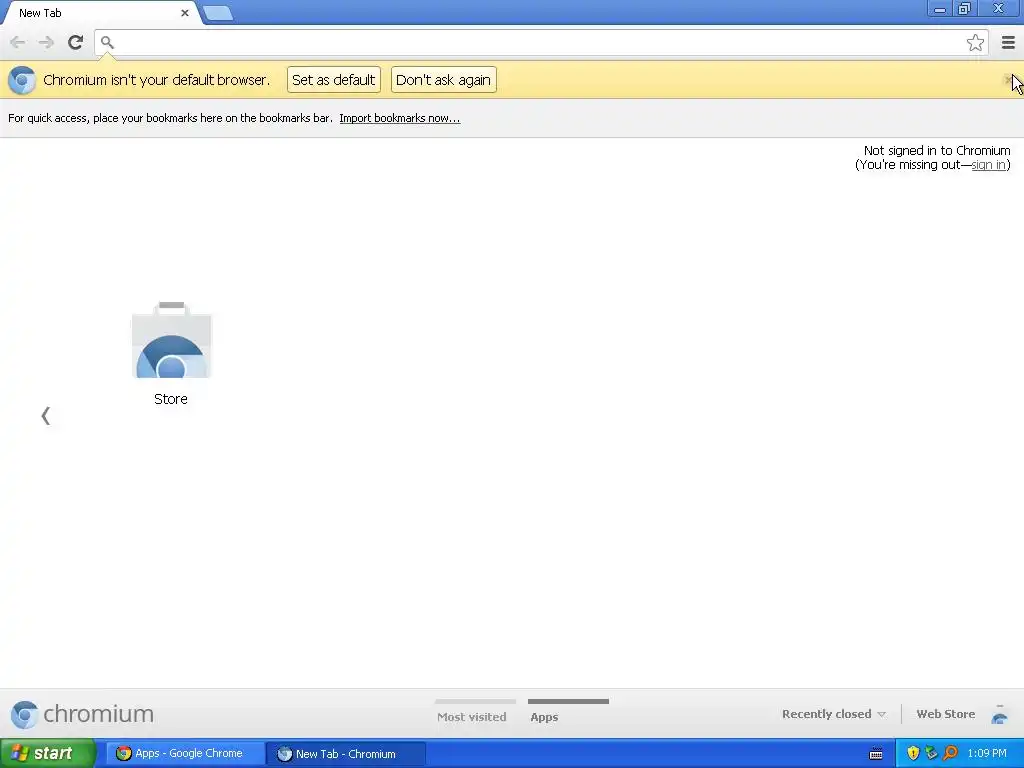The image size is (1024, 768).
Task: Open the Windows start menu
Action: pyautogui.click(x=48, y=754)
